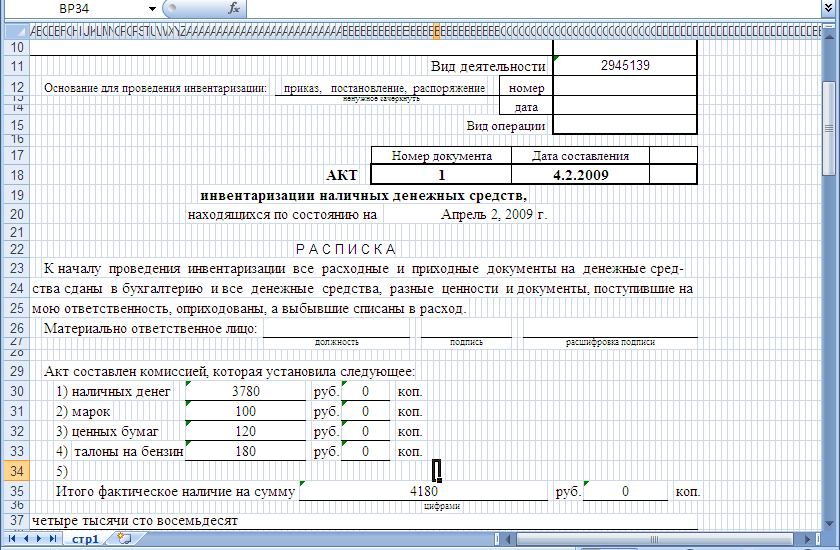Click 'Номер документа' header cell
The image size is (840, 550).
(441, 156)
